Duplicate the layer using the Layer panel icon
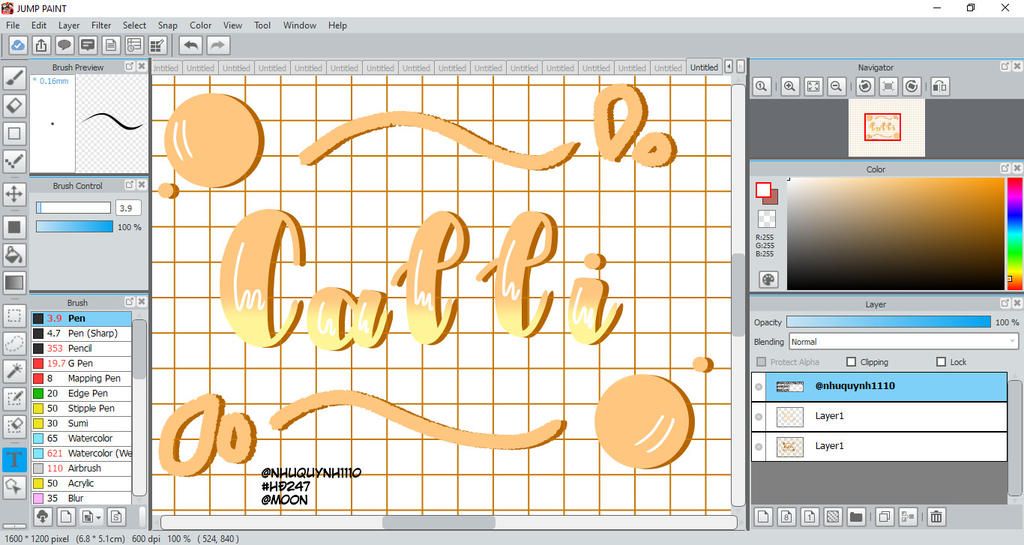This screenshot has width=1024, height=545. [884, 517]
